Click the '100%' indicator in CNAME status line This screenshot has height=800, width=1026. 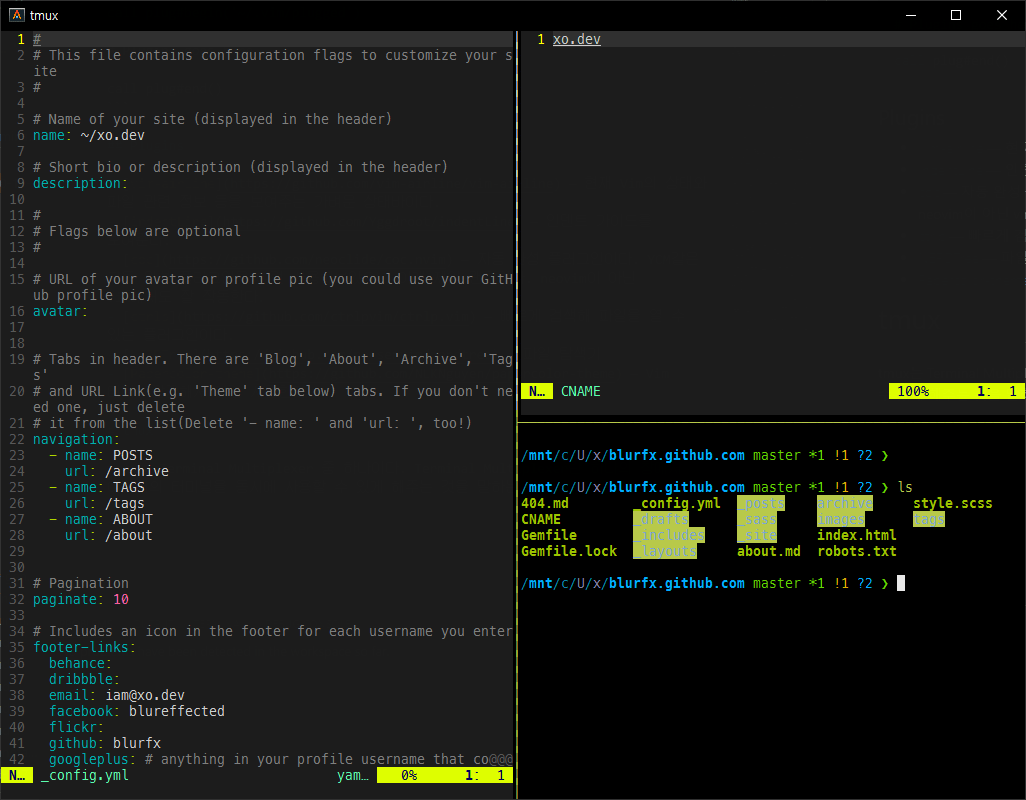[913, 391]
